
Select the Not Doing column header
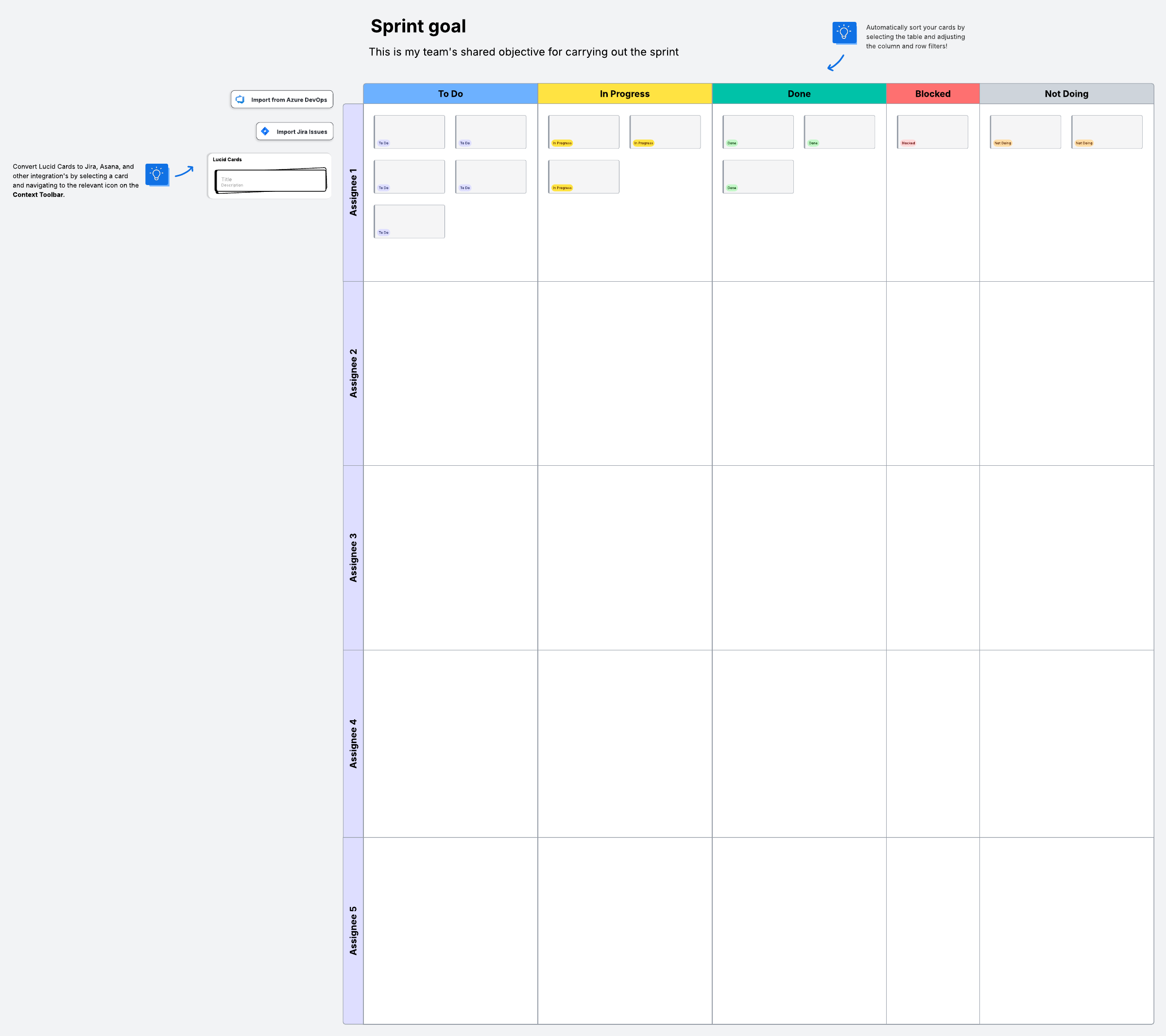(x=1065, y=94)
